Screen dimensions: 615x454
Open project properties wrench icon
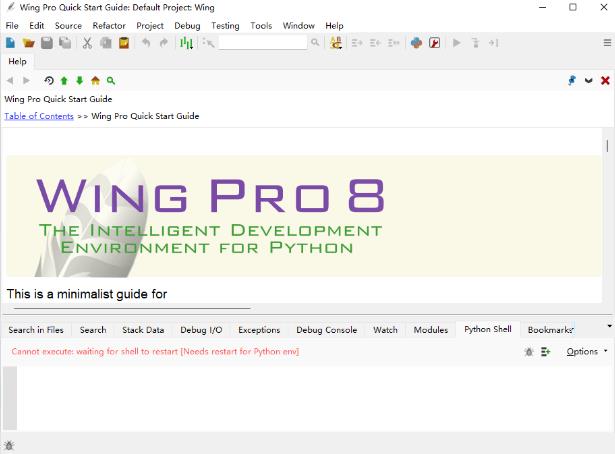pos(435,43)
